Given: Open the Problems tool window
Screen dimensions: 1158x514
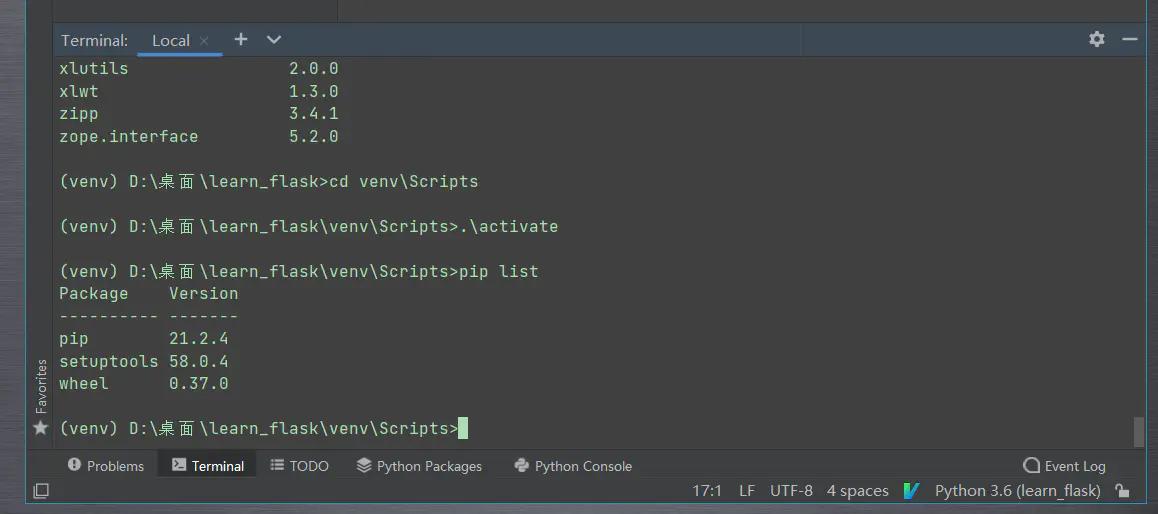Looking at the screenshot, I should tap(106, 466).
